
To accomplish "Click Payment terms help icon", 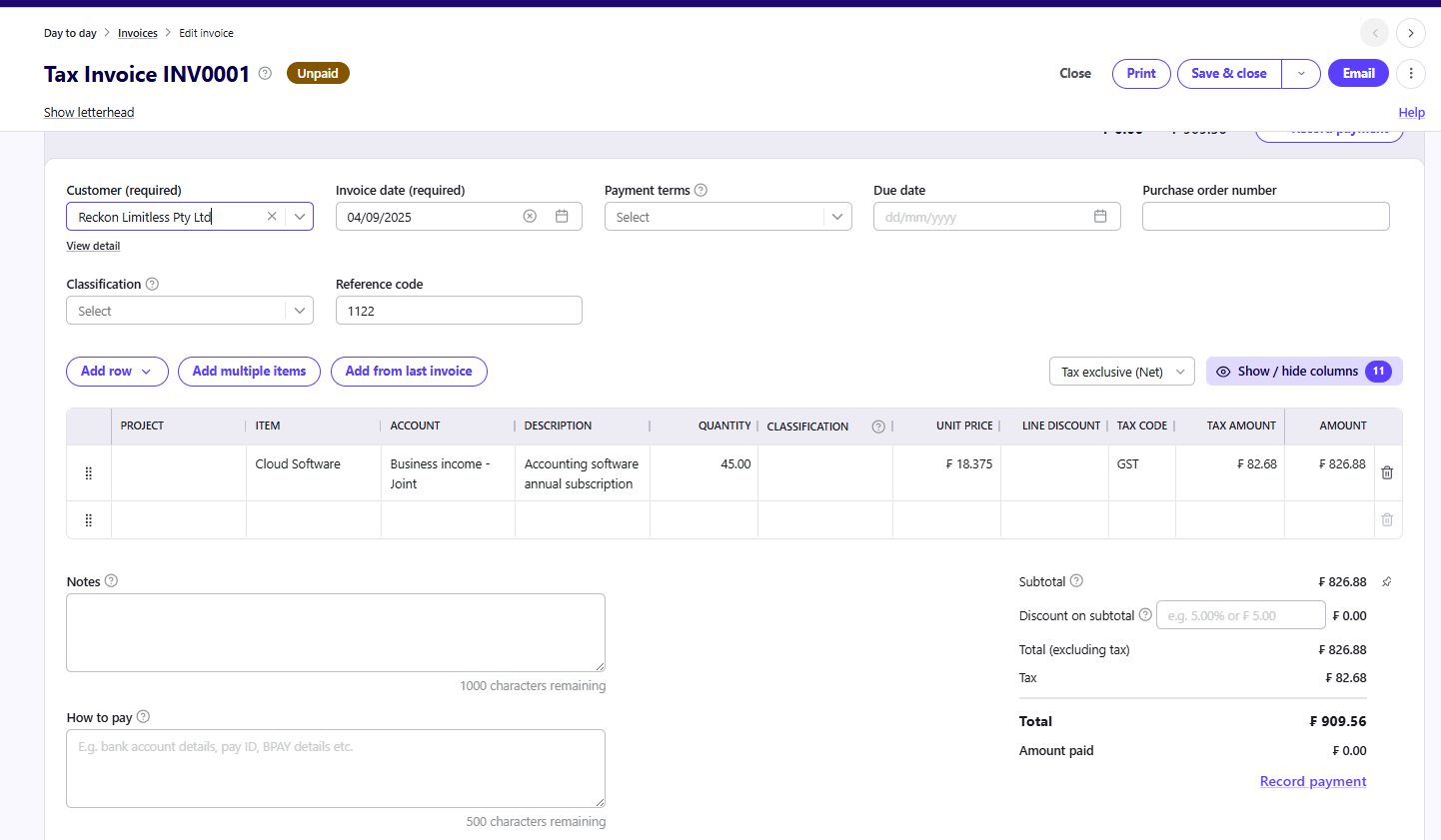I will 701,190.
